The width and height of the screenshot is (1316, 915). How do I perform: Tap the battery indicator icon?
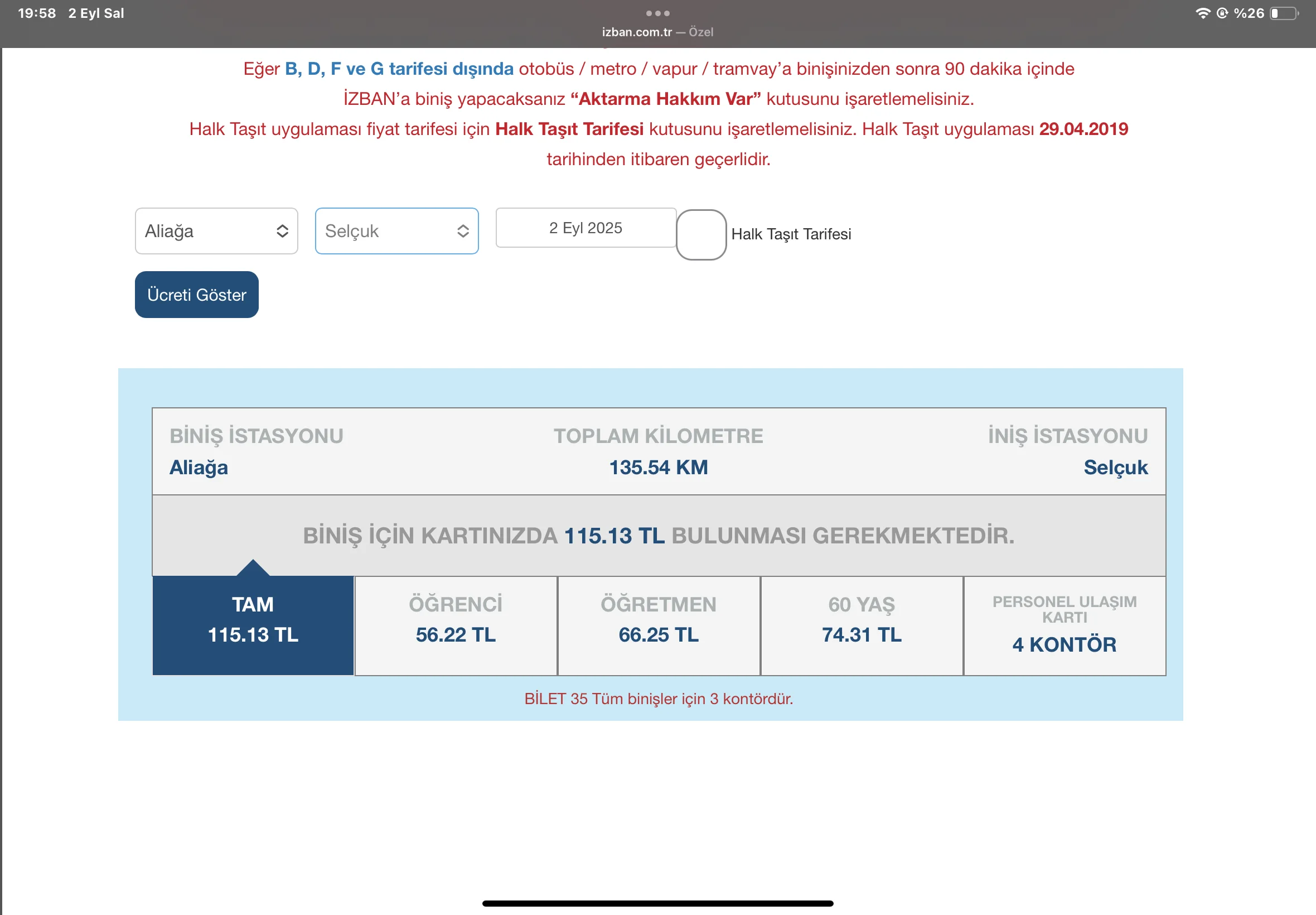pos(1284,13)
